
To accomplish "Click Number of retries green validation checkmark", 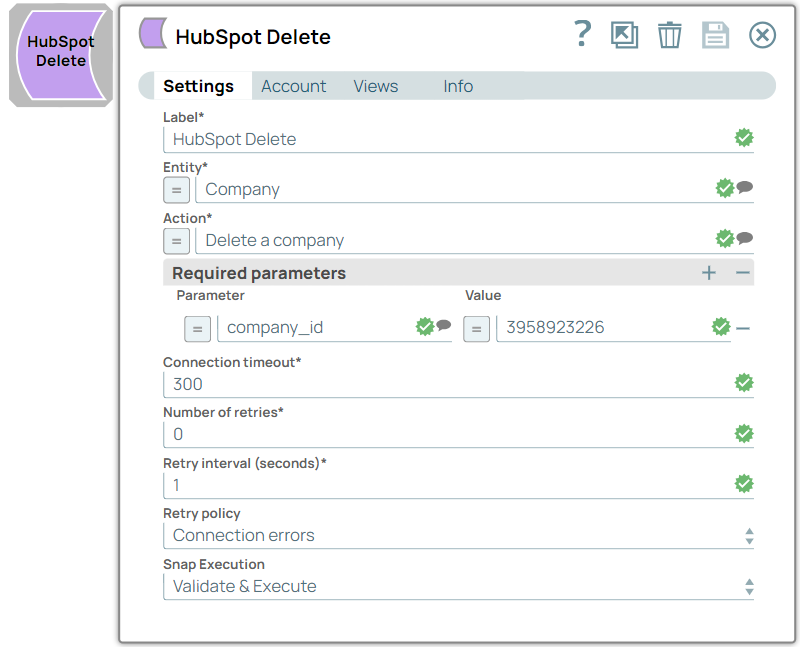I will point(744,433).
